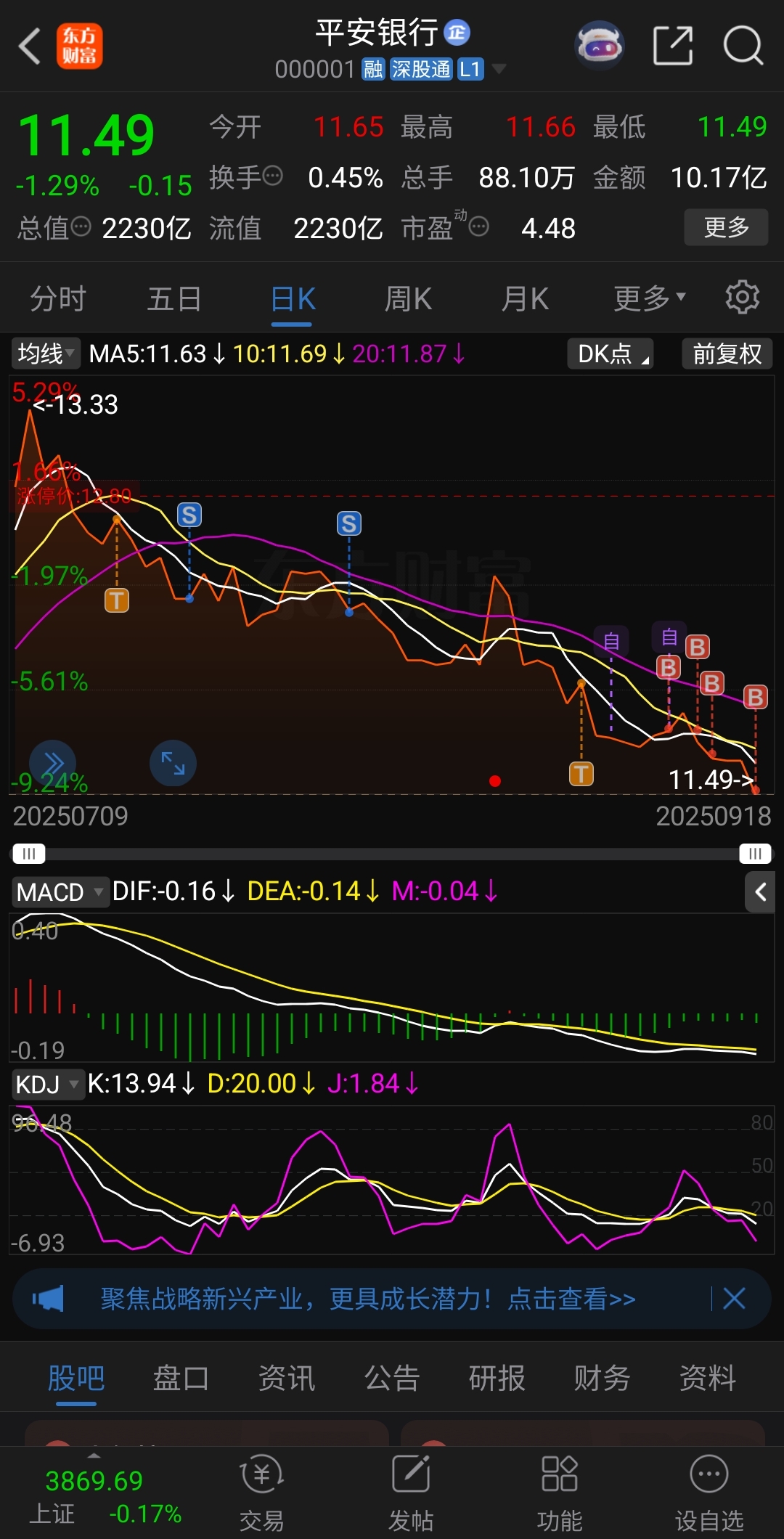Tap the lower orange T marker
This screenshot has height=1539, width=784.
[581, 774]
